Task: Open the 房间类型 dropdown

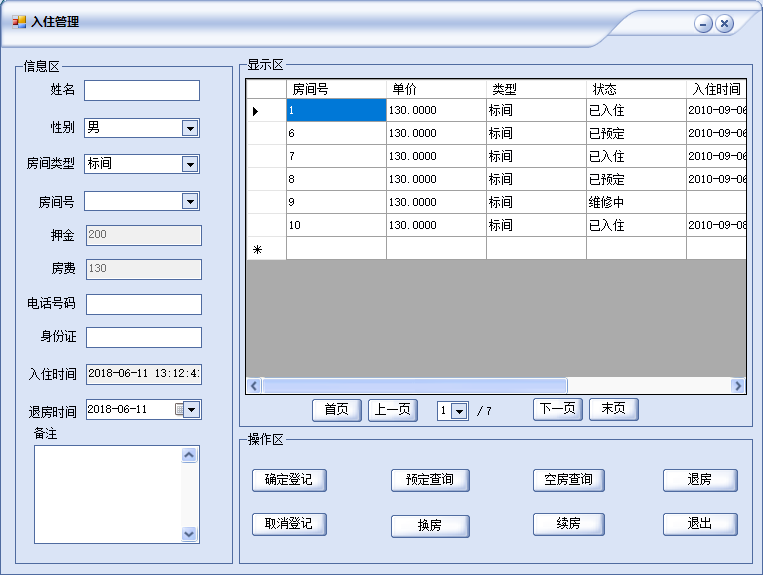Action: (190, 164)
